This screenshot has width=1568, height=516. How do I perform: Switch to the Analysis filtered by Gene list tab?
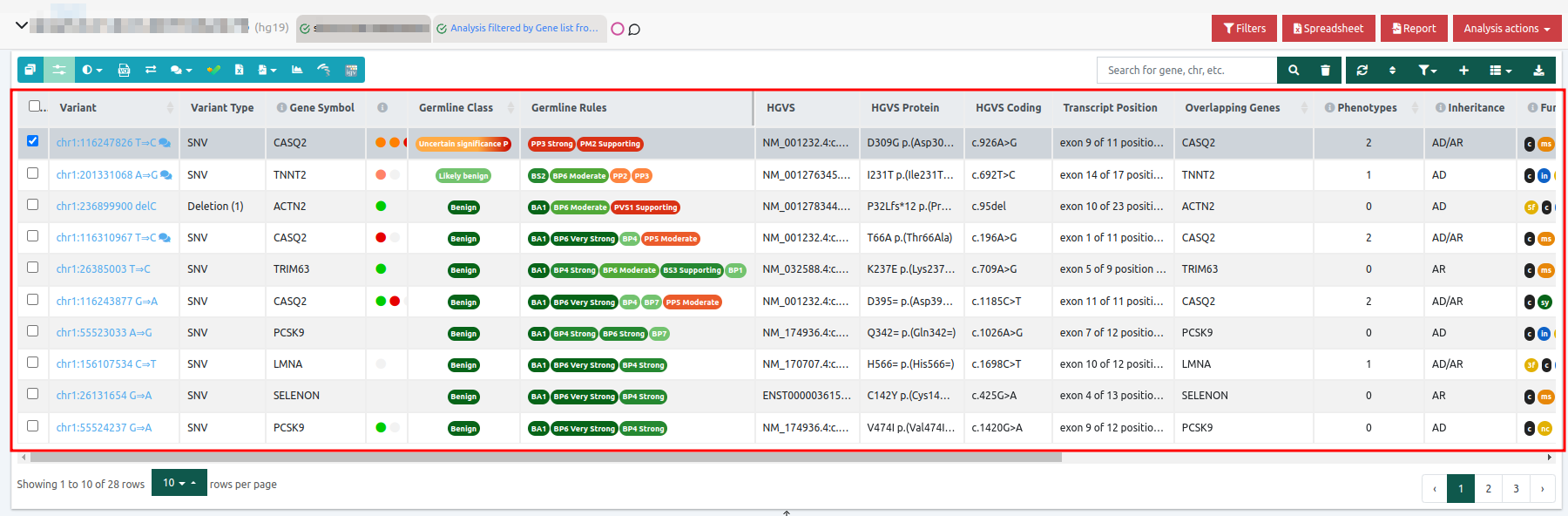click(518, 29)
